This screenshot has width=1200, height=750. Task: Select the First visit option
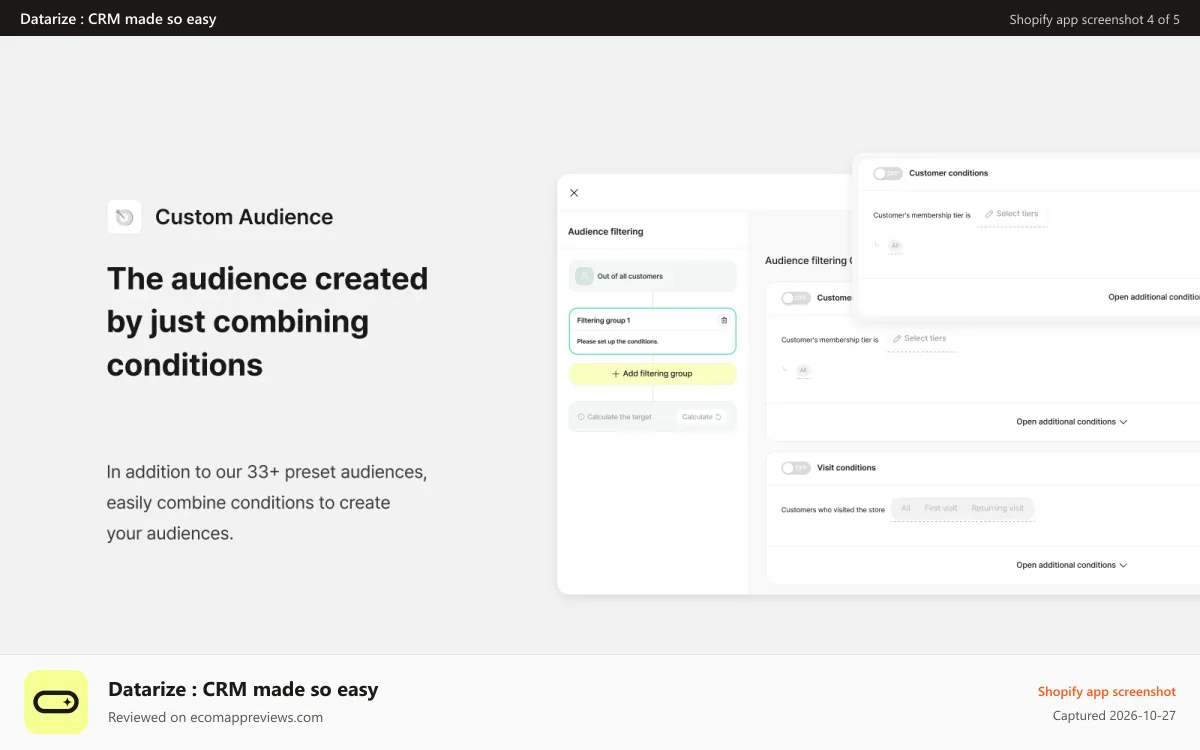tap(941, 508)
